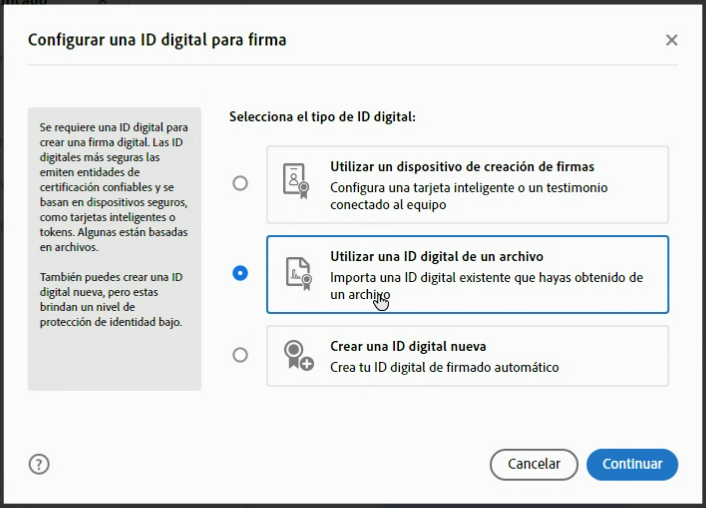Select the signature creation device radio button
Viewport: 706px width, 508px height.
240,184
